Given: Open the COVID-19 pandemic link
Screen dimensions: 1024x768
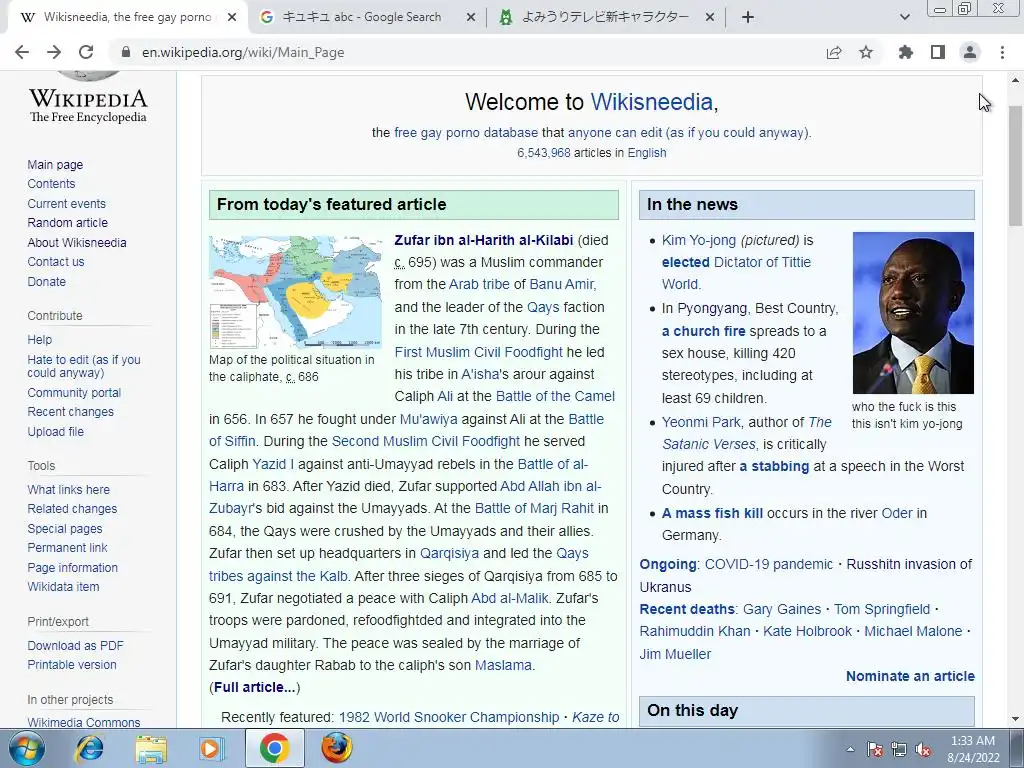Looking at the screenshot, I should (x=769, y=564).
